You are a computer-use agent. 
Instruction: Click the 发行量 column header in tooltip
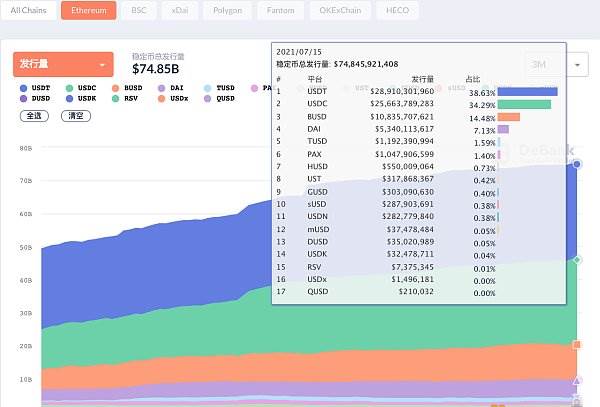422,80
